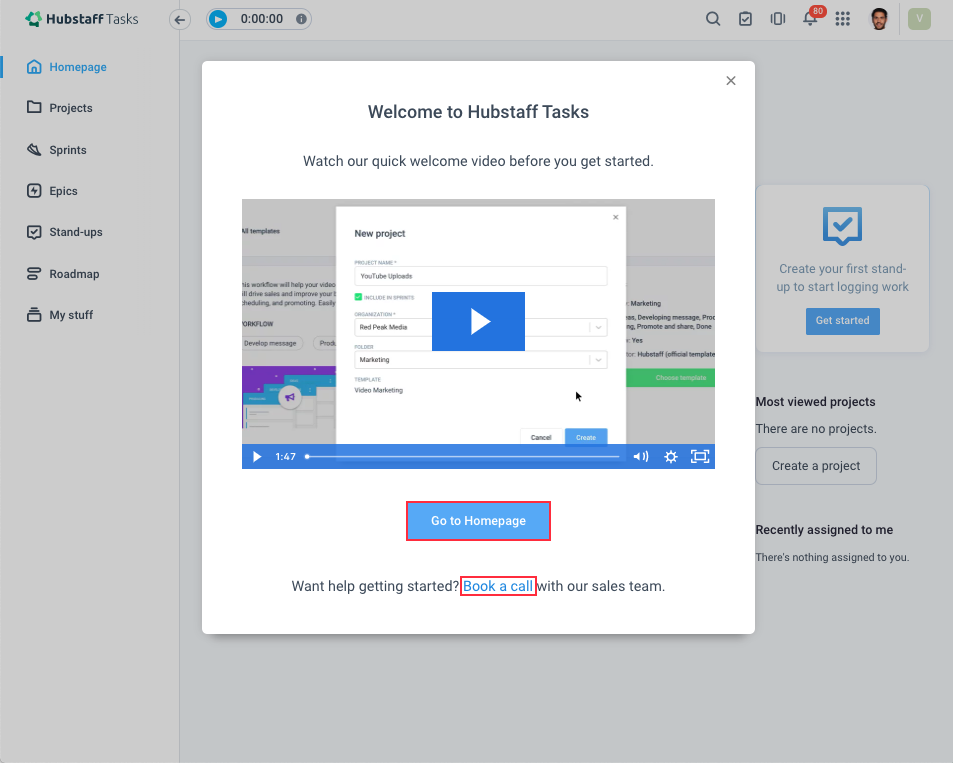Close the welcome dialog

tap(731, 81)
